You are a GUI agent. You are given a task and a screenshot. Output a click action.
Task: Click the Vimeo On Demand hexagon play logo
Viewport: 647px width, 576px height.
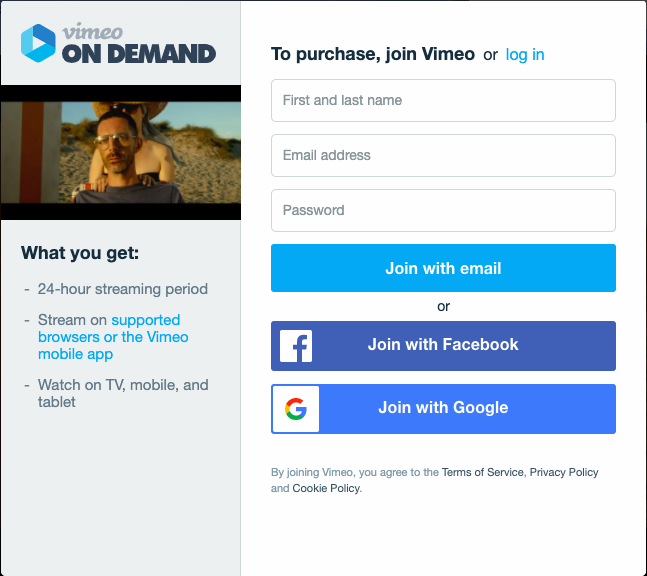pos(38,43)
